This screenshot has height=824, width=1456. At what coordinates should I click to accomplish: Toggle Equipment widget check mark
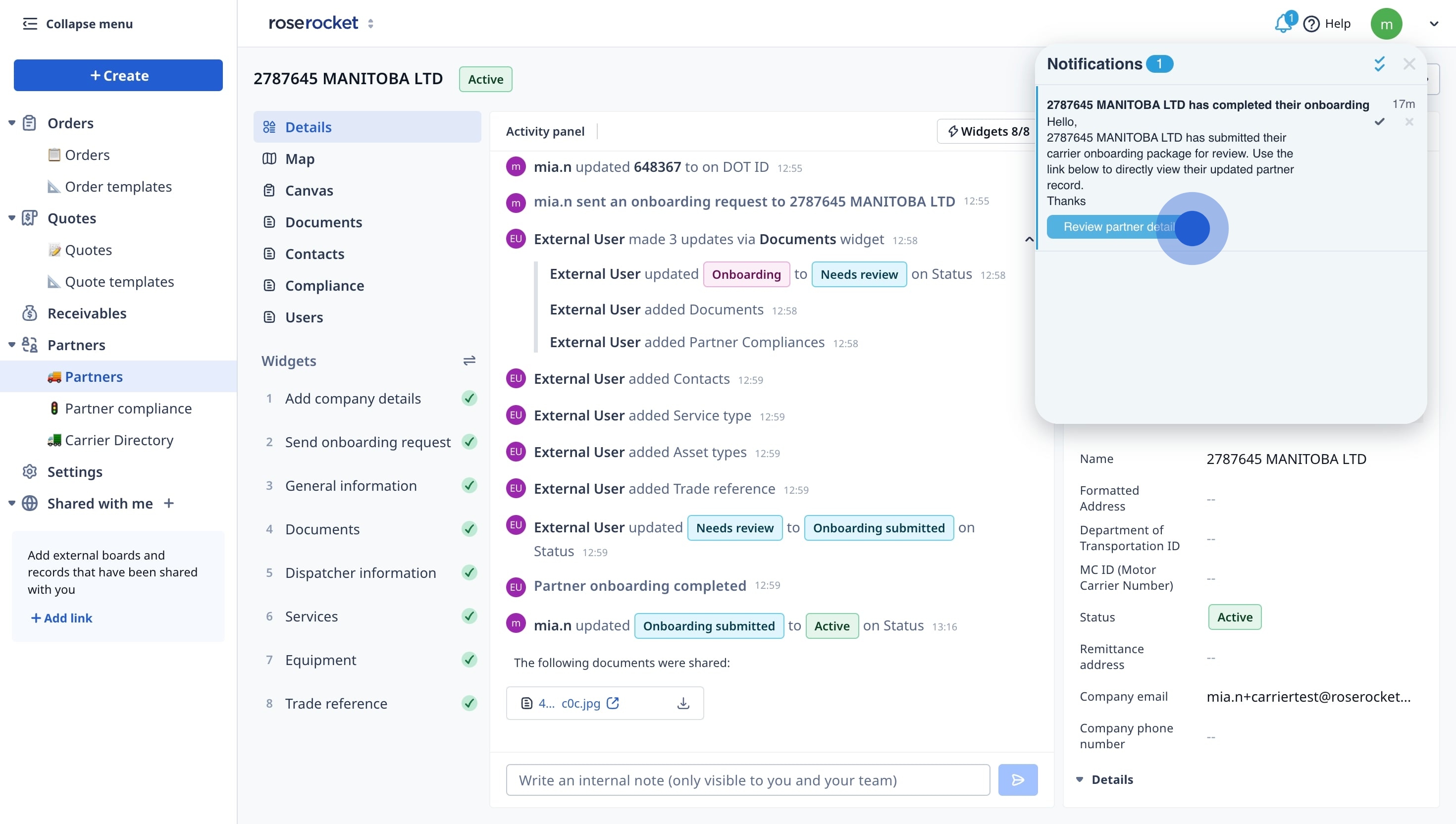click(469, 660)
